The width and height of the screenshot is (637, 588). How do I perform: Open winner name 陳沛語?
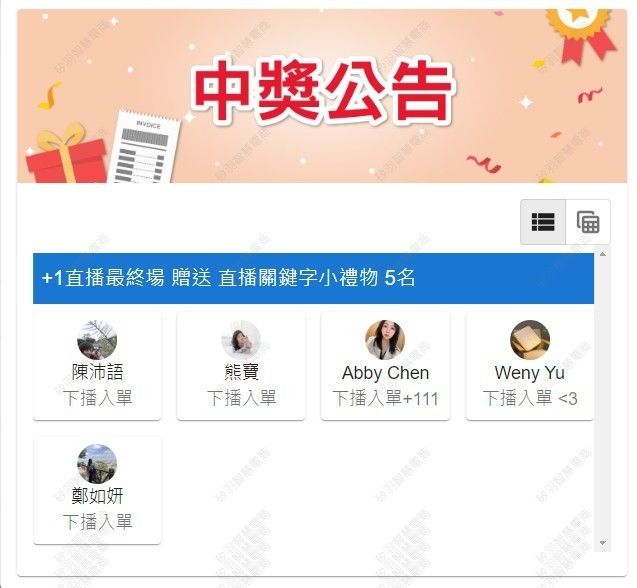tap(98, 372)
